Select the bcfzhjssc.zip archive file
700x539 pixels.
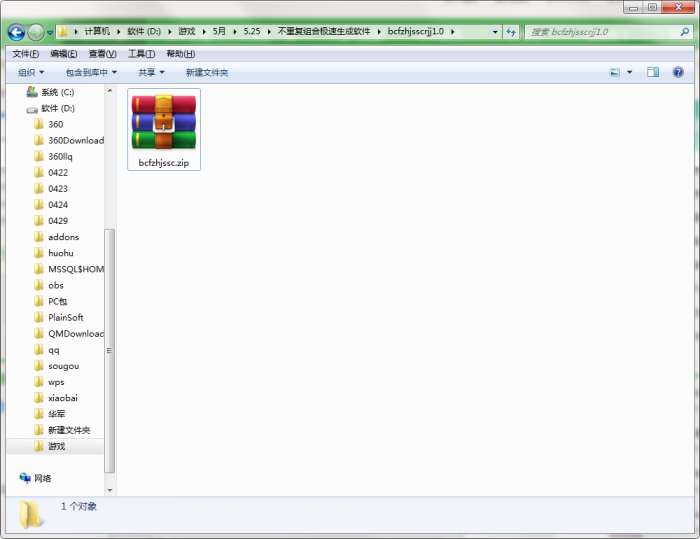pos(164,130)
